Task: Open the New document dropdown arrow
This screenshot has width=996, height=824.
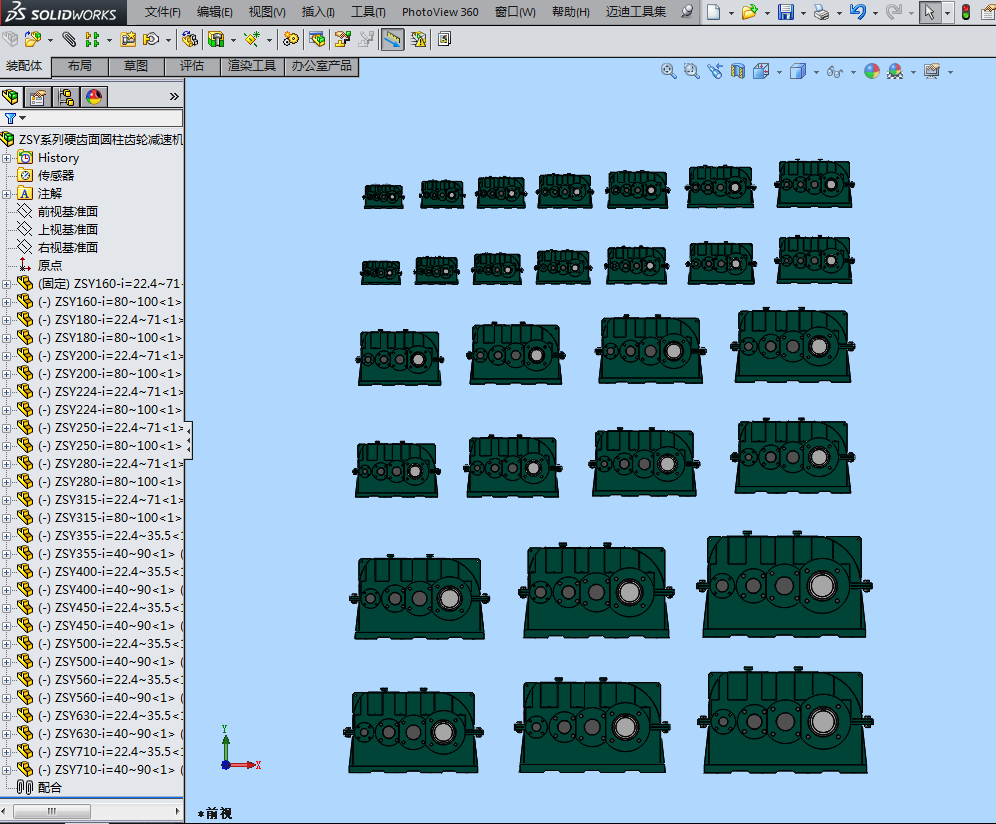Action: (731, 12)
